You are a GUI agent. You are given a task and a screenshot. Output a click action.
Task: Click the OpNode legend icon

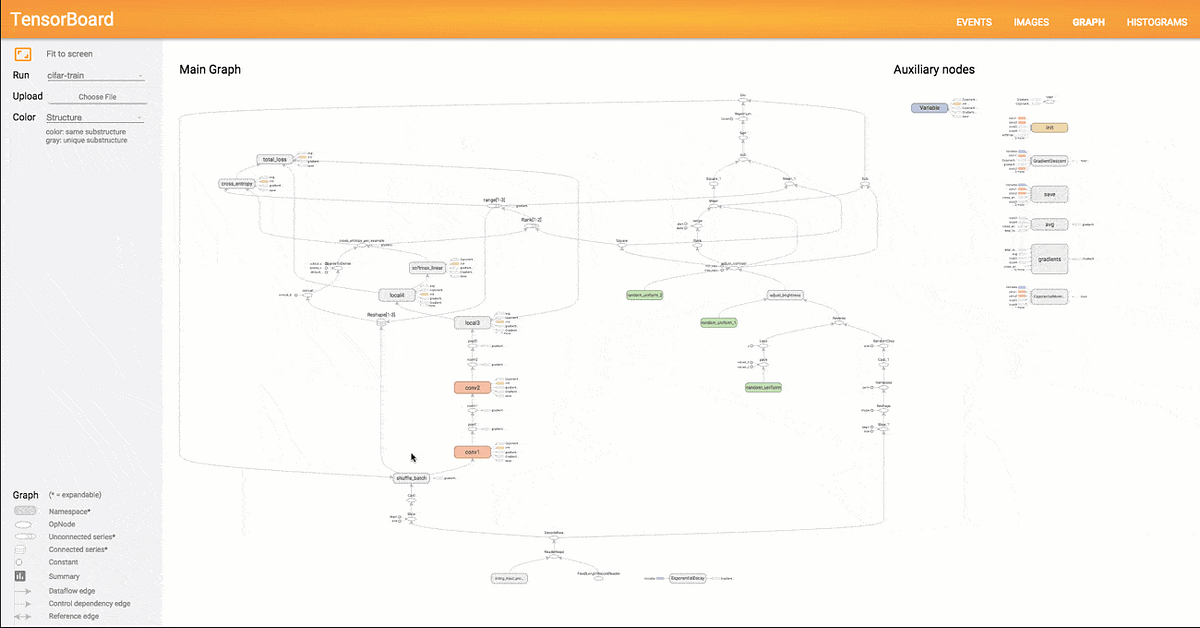pyautogui.click(x=24, y=524)
